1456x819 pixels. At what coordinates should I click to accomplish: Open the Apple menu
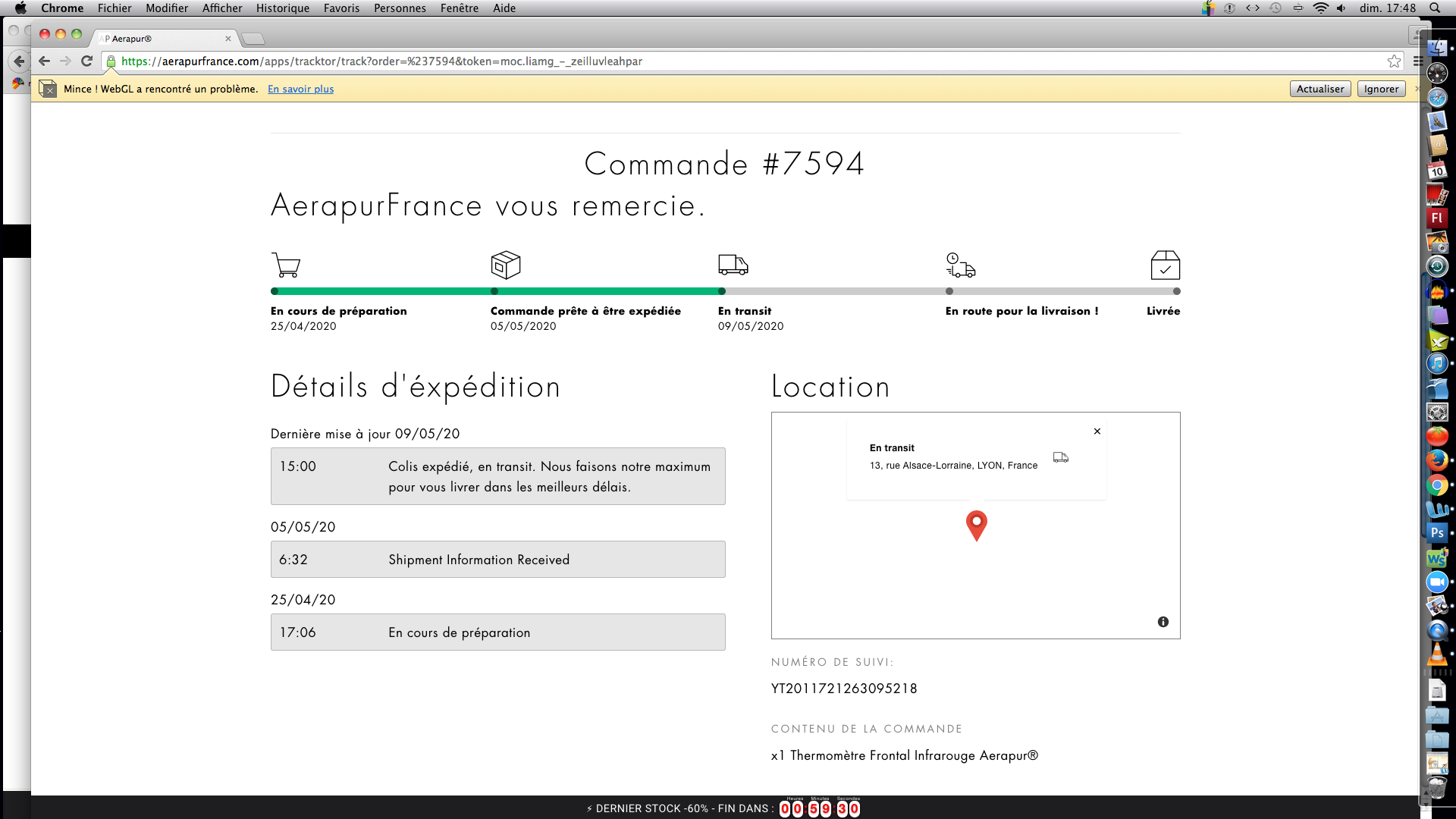pos(21,8)
